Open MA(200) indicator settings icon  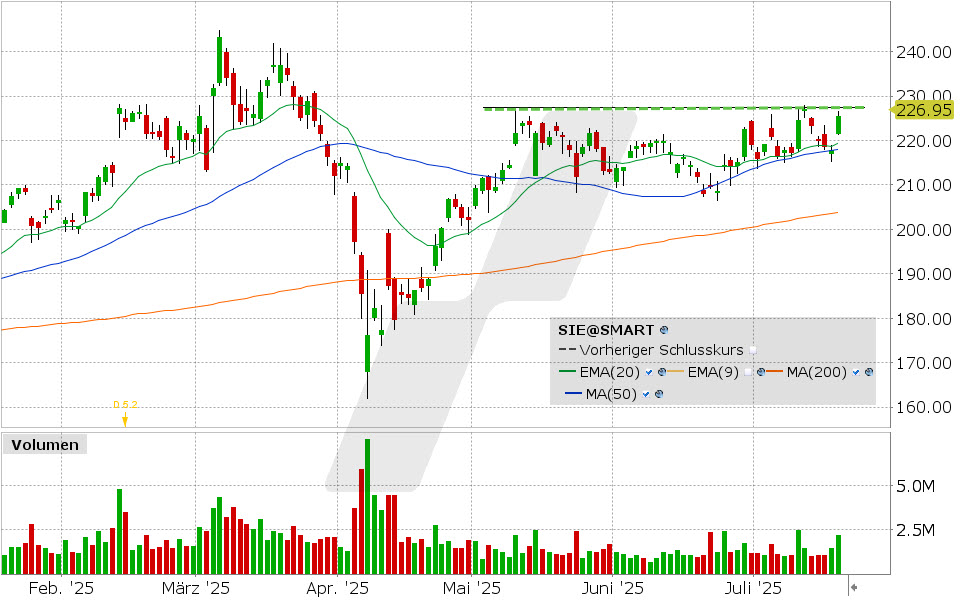869,372
